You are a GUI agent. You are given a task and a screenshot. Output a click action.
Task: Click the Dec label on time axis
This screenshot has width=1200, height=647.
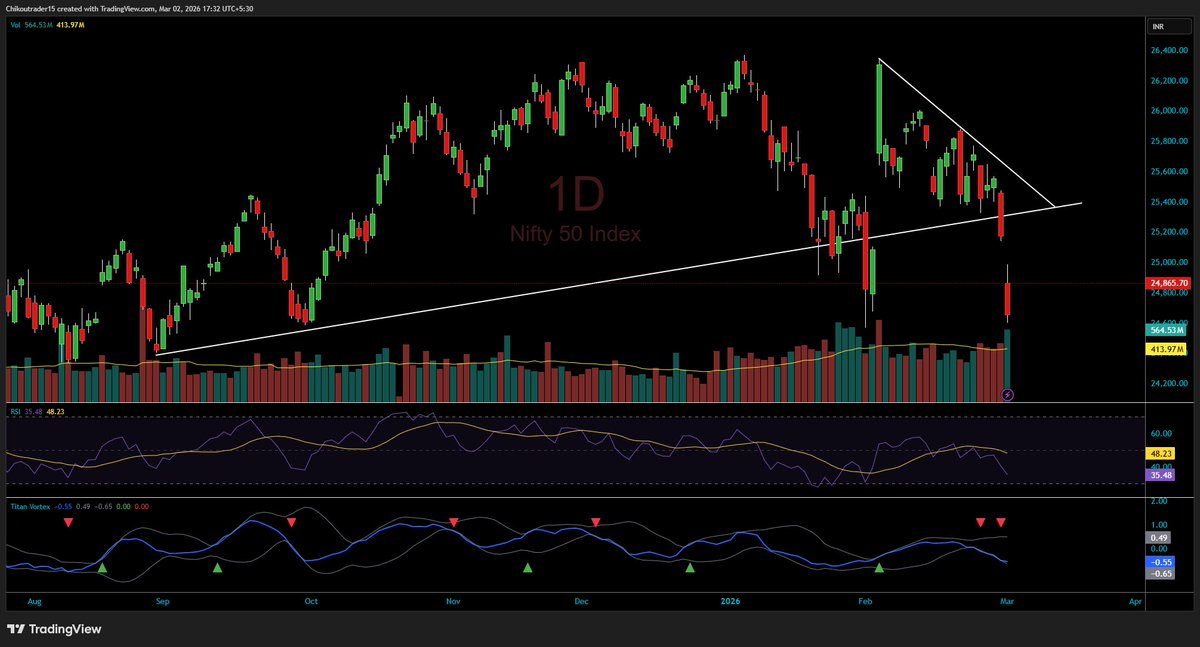[583, 602]
